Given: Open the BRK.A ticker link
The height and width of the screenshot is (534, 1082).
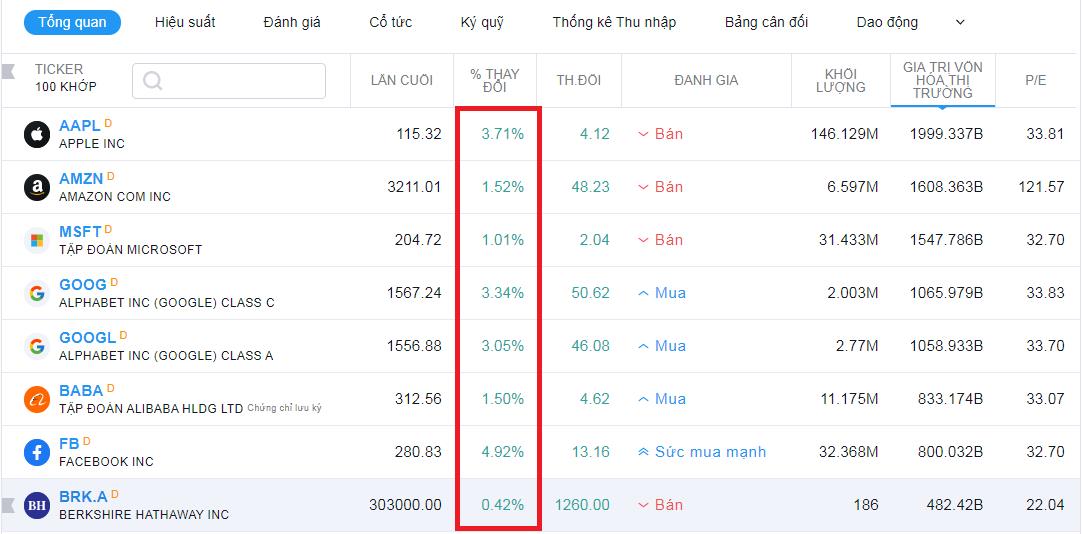Looking at the screenshot, I should pyautogui.click(x=83, y=497).
